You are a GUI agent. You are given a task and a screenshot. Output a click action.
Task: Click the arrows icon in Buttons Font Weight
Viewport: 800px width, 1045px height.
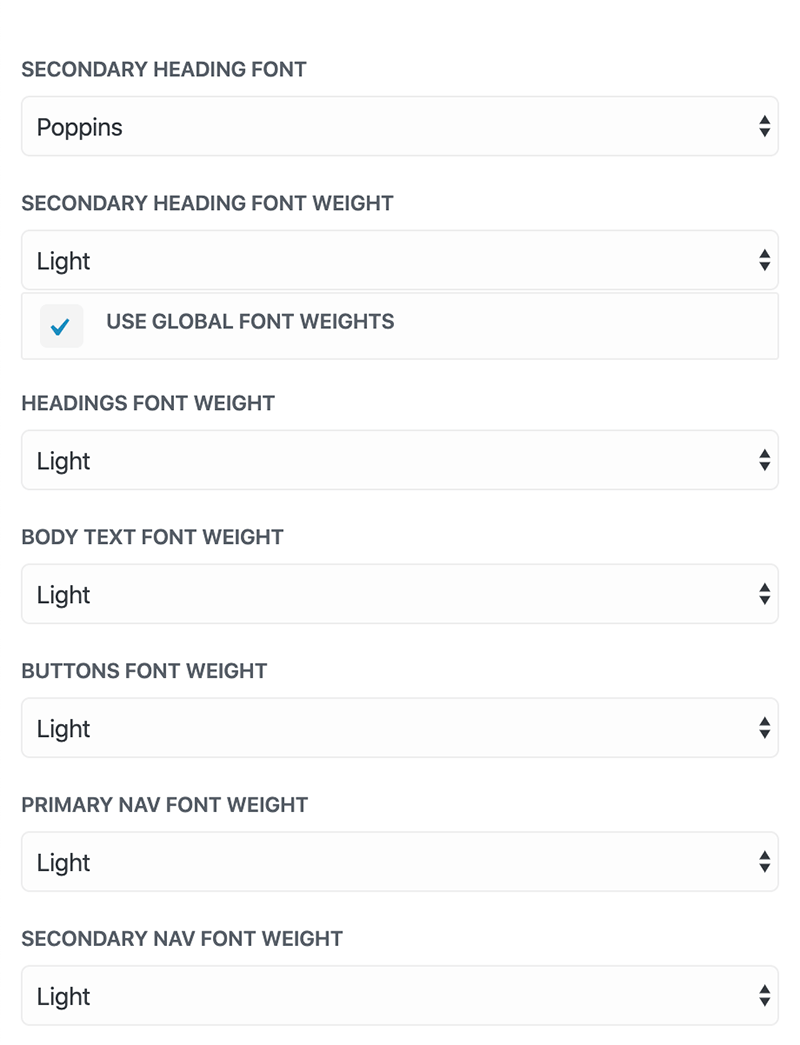[765, 728]
